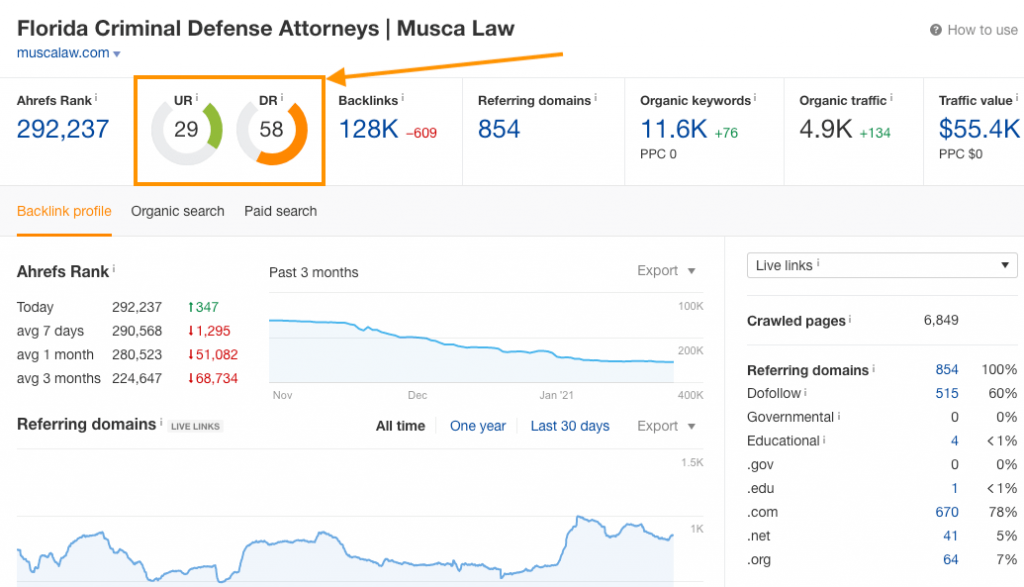Open the 854 referring domains sidebar link
Screen dimensions: 1024x587
tap(947, 370)
